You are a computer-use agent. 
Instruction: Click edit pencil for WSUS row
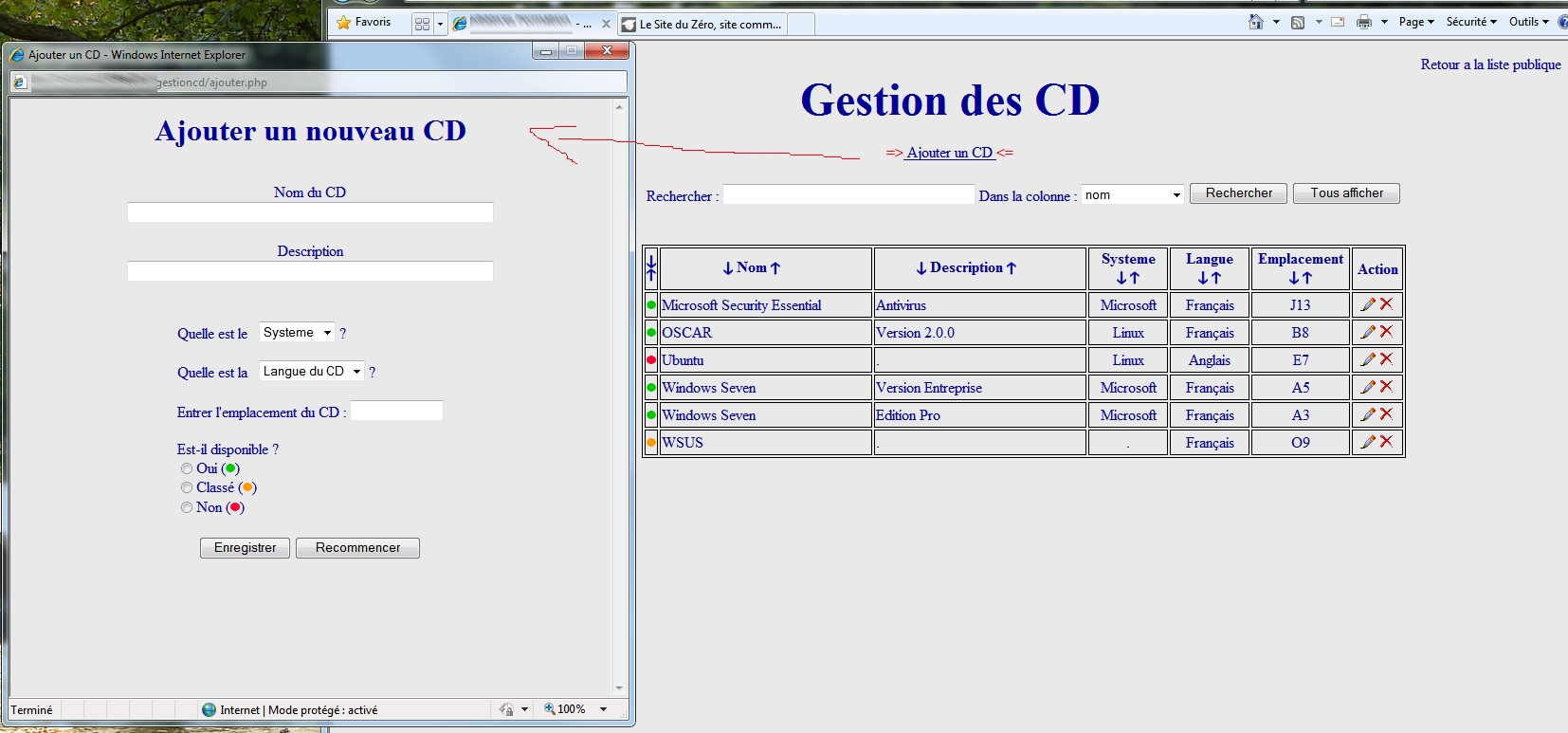pos(1367,442)
